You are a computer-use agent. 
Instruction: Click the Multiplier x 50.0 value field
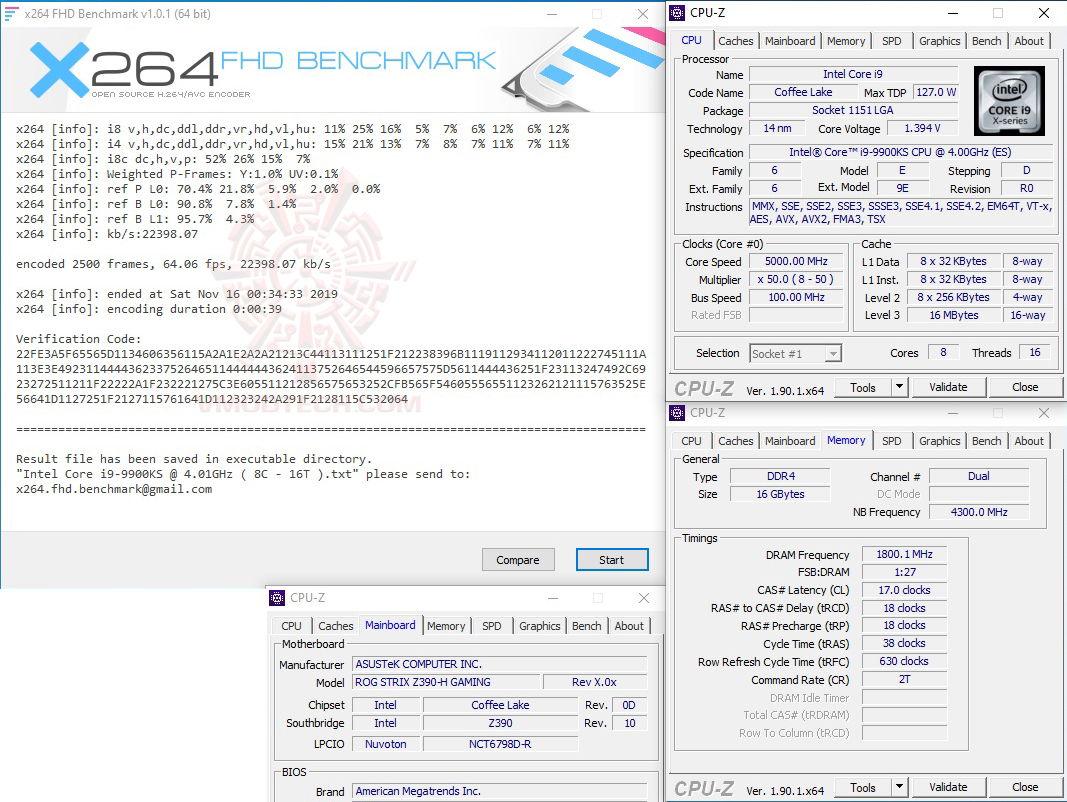tap(796, 280)
